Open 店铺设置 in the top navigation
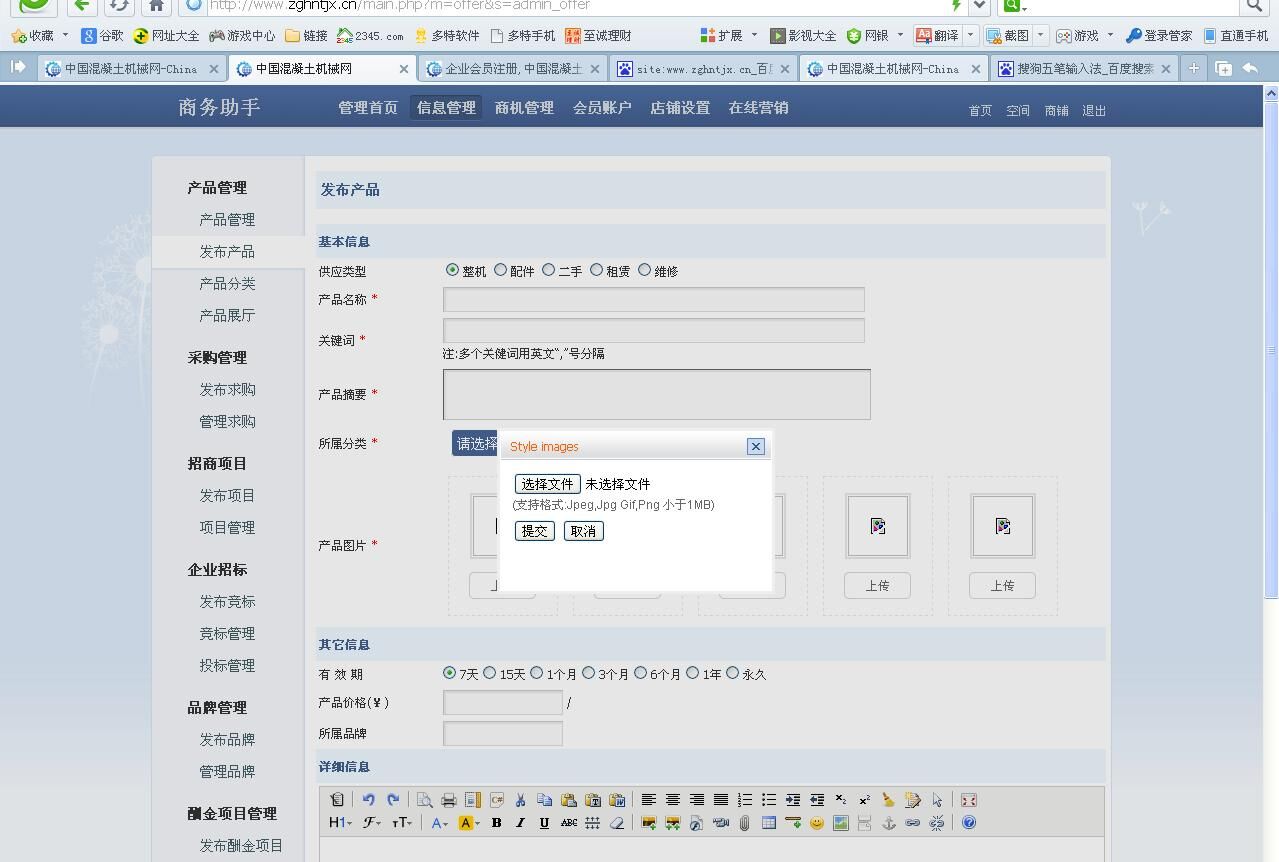Screen dimensions: 1279x862 [680, 108]
